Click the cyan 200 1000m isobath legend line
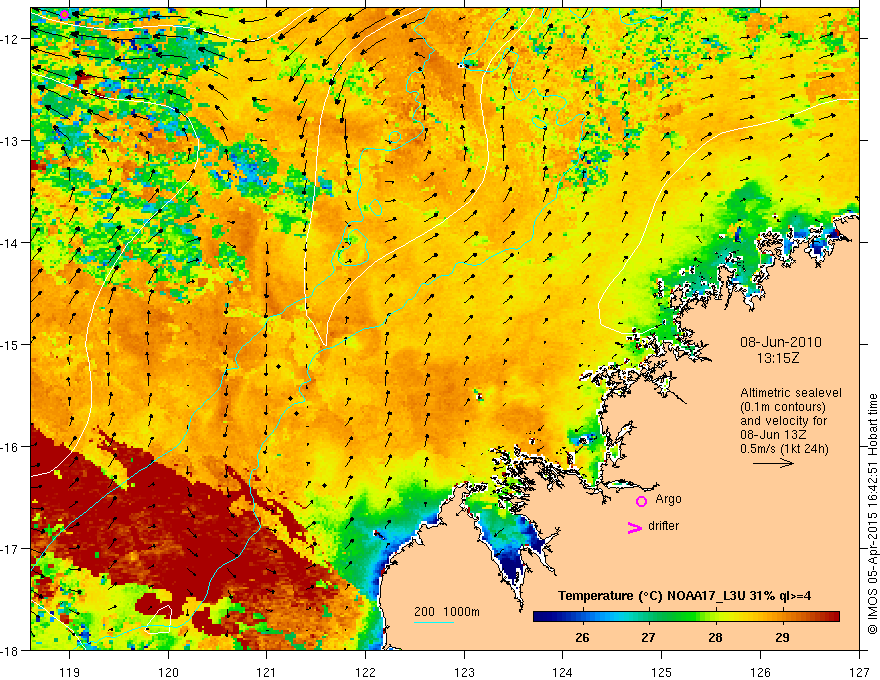 point(433,622)
